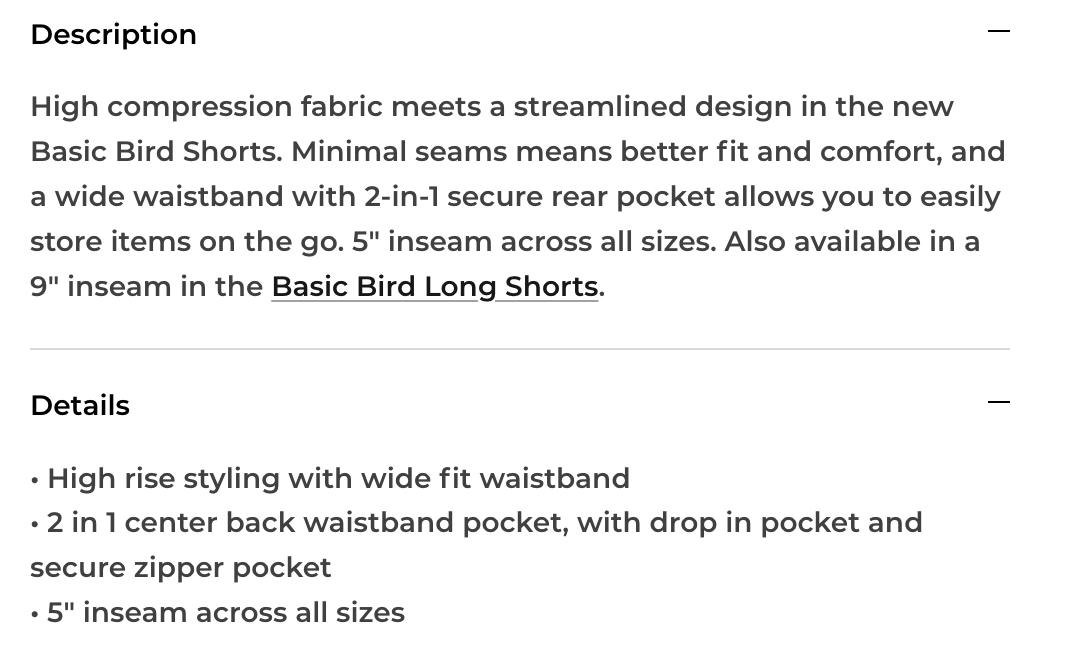The image size is (1066, 658).
Task: Click the Description heading
Action: pyautogui.click(x=114, y=35)
